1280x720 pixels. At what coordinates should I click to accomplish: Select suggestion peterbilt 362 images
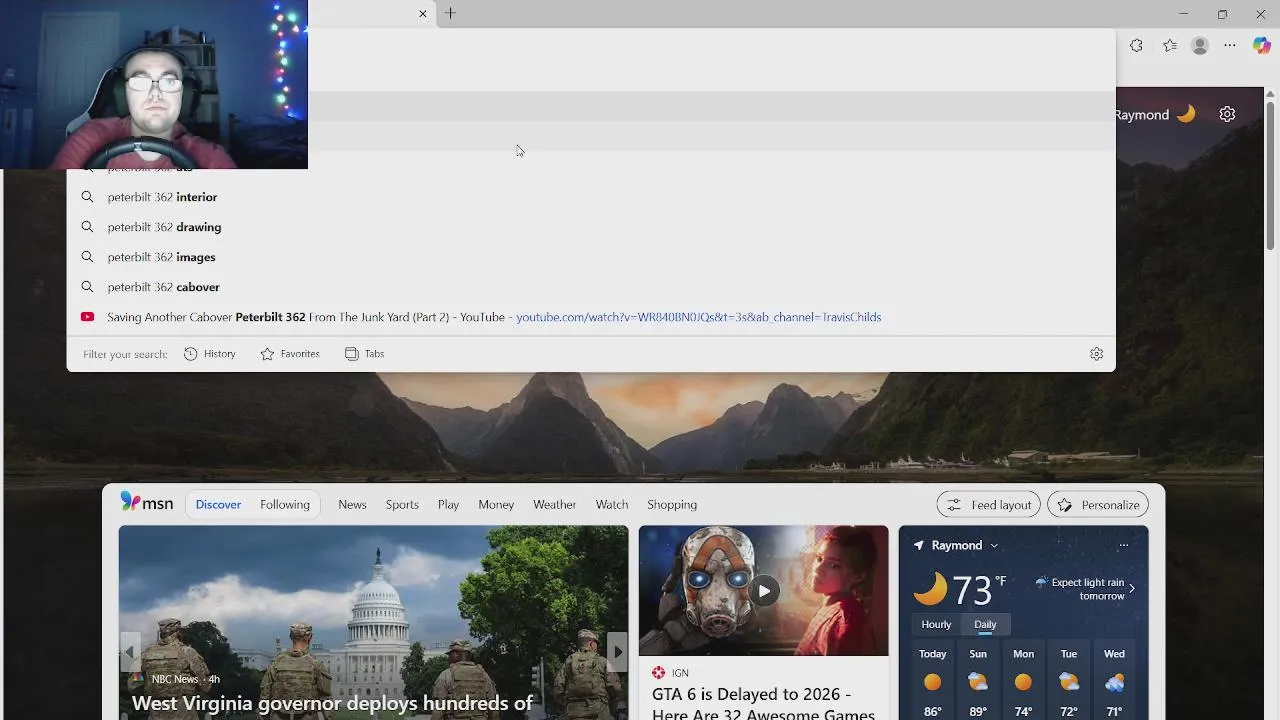(590, 257)
